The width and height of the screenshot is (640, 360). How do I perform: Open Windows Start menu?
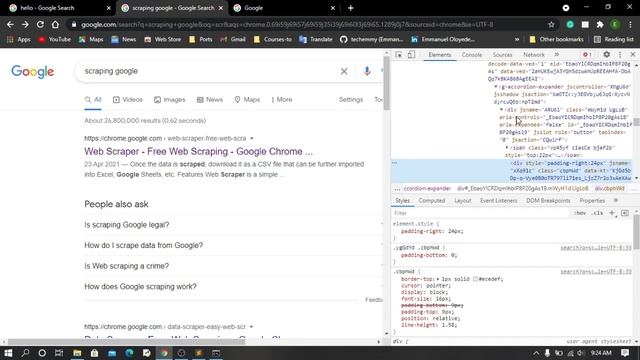(x=8, y=353)
